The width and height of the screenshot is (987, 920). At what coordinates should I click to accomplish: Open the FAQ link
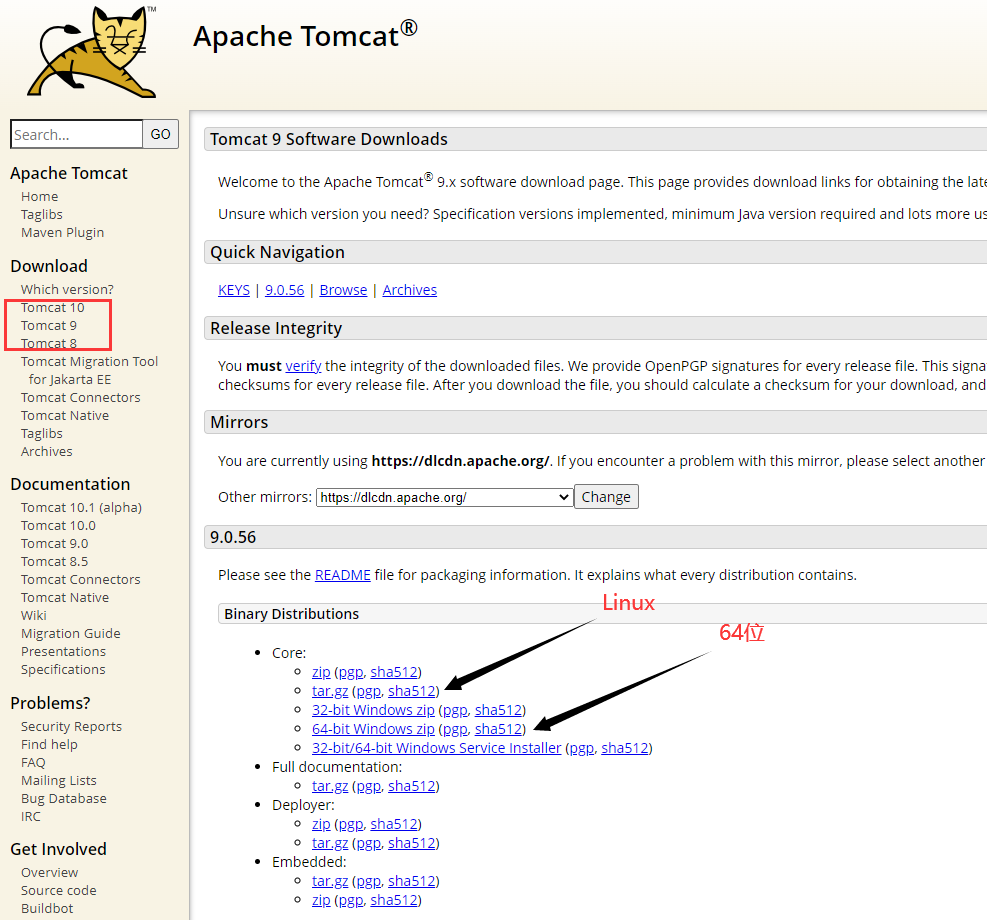(x=33, y=763)
